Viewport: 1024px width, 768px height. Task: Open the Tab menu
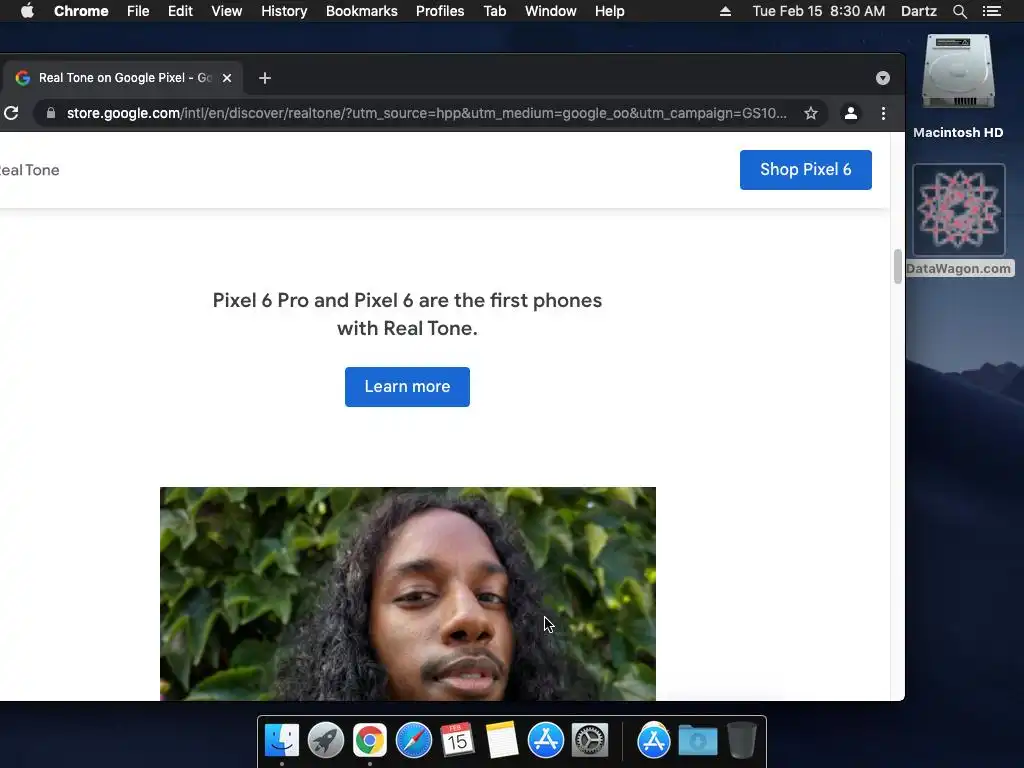pyautogui.click(x=494, y=11)
